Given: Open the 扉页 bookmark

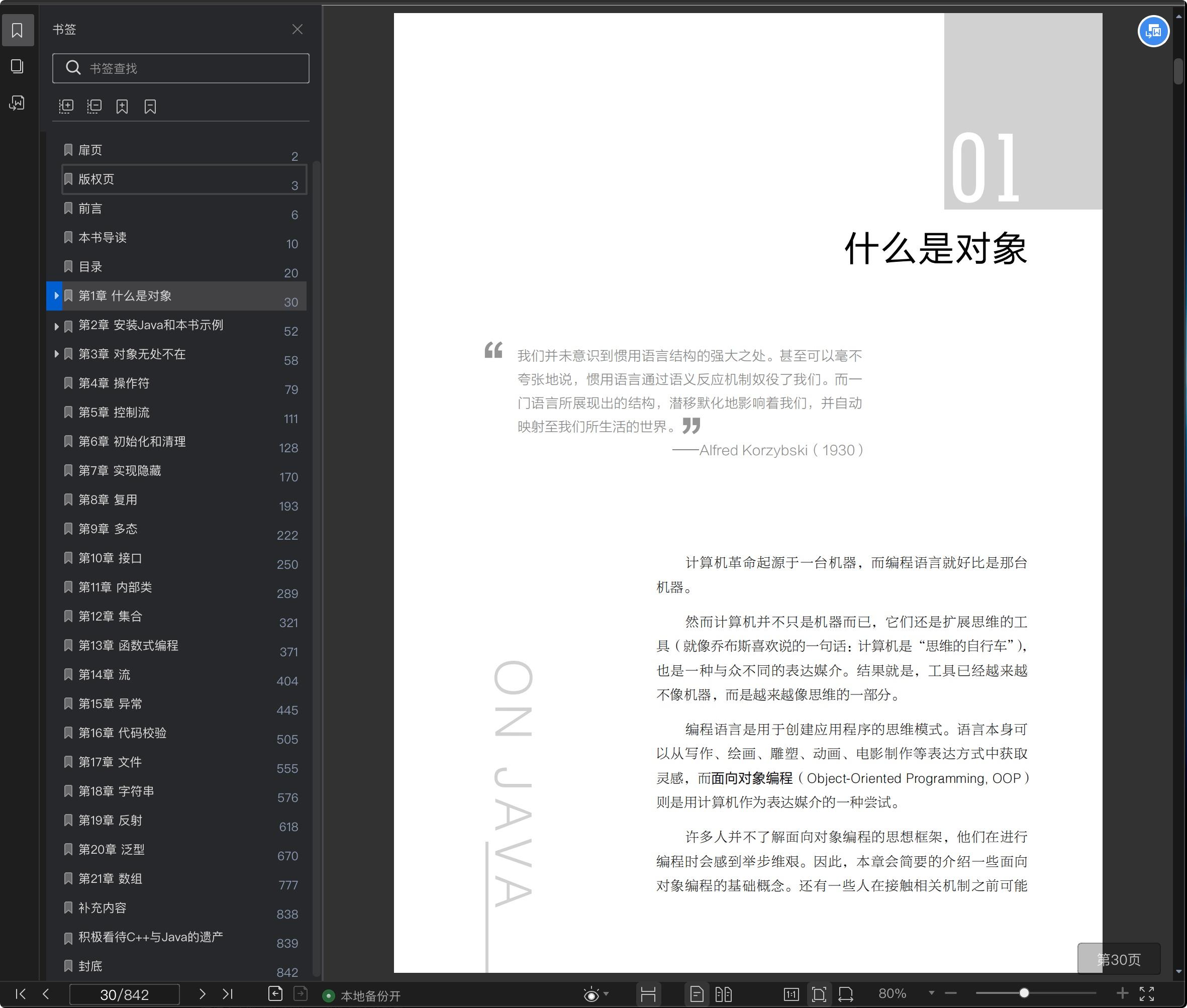Looking at the screenshot, I should [x=184, y=150].
